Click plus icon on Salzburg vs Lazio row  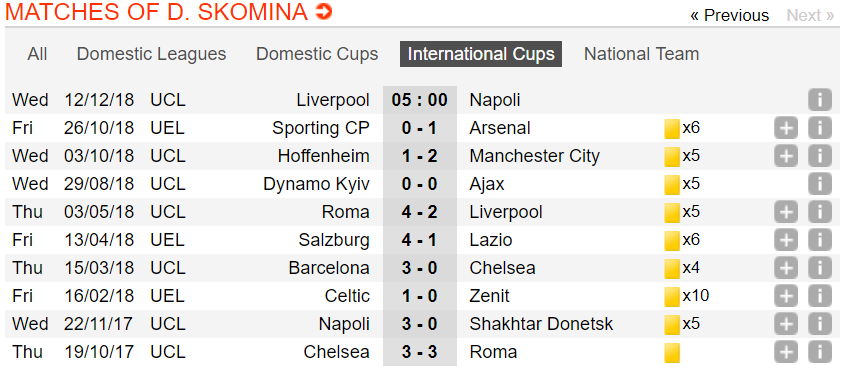(x=785, y=240)
